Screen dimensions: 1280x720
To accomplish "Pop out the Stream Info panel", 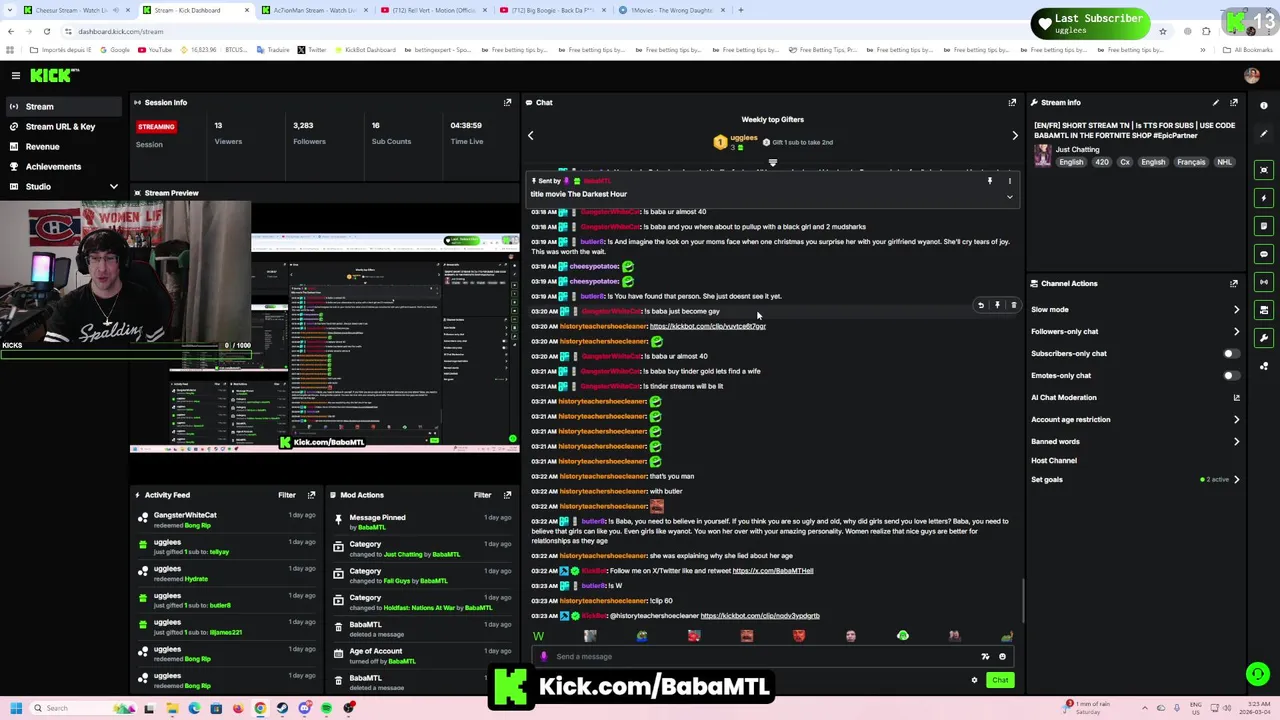I will pos(1234,102).
